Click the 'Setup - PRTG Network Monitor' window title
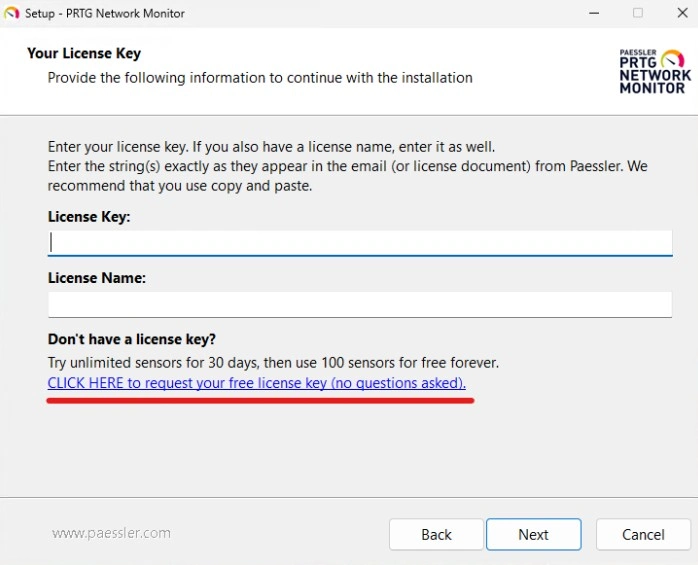The image size is (698, 565). (x=105, y=14)
